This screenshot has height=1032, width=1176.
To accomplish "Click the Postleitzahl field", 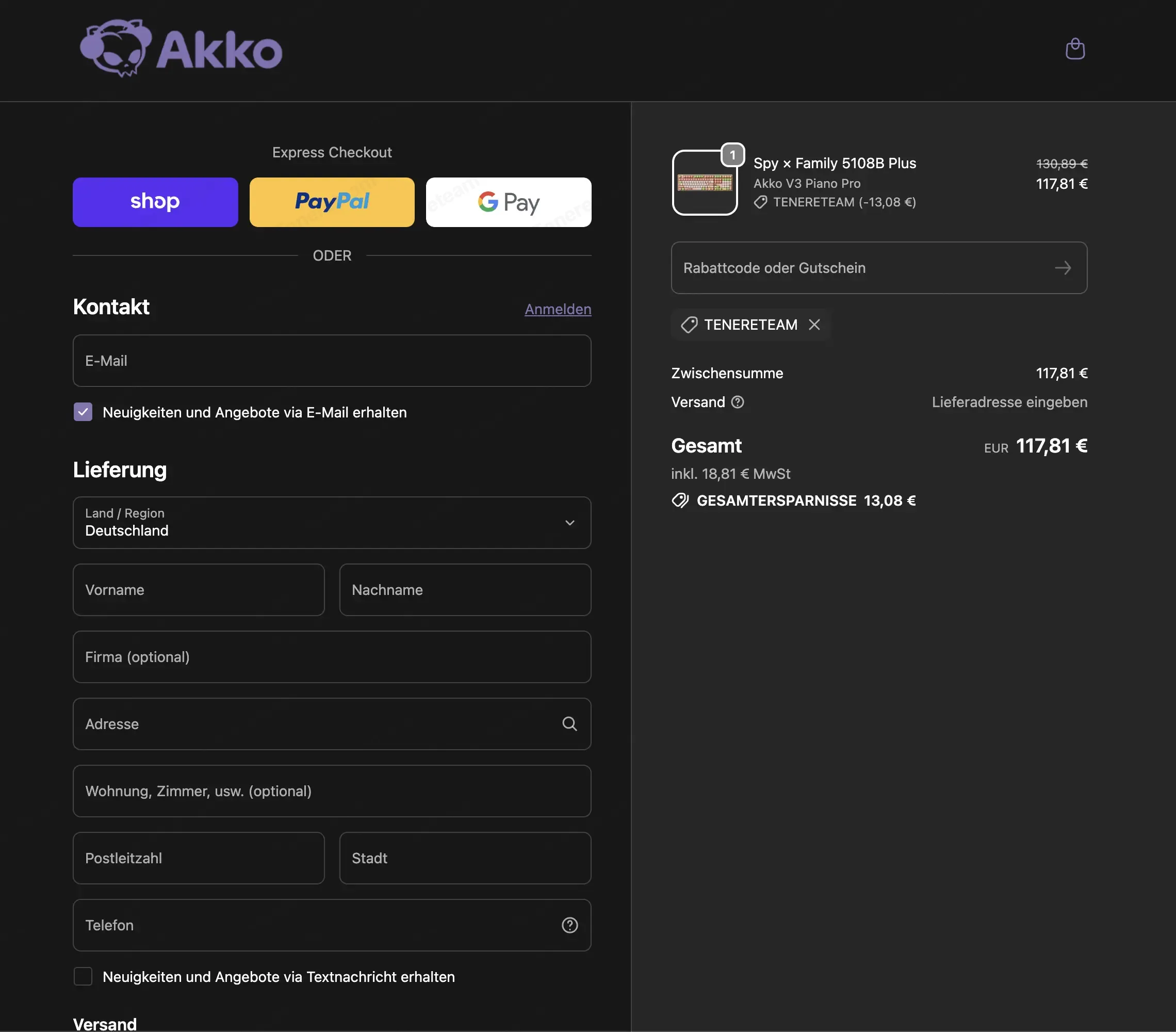I will [x=199, y=858].
